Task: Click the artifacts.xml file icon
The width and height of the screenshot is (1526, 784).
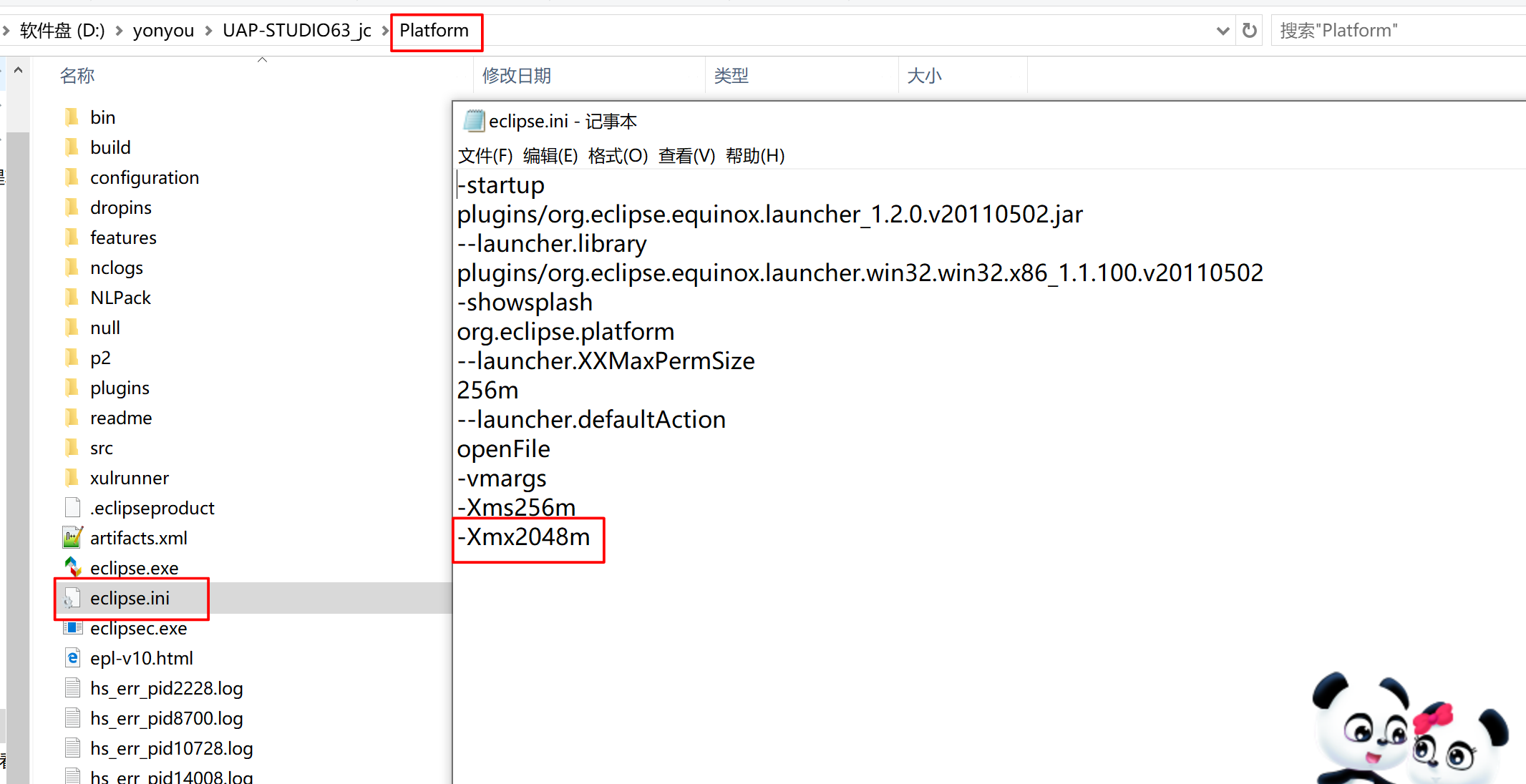Action: pos(72,537)
